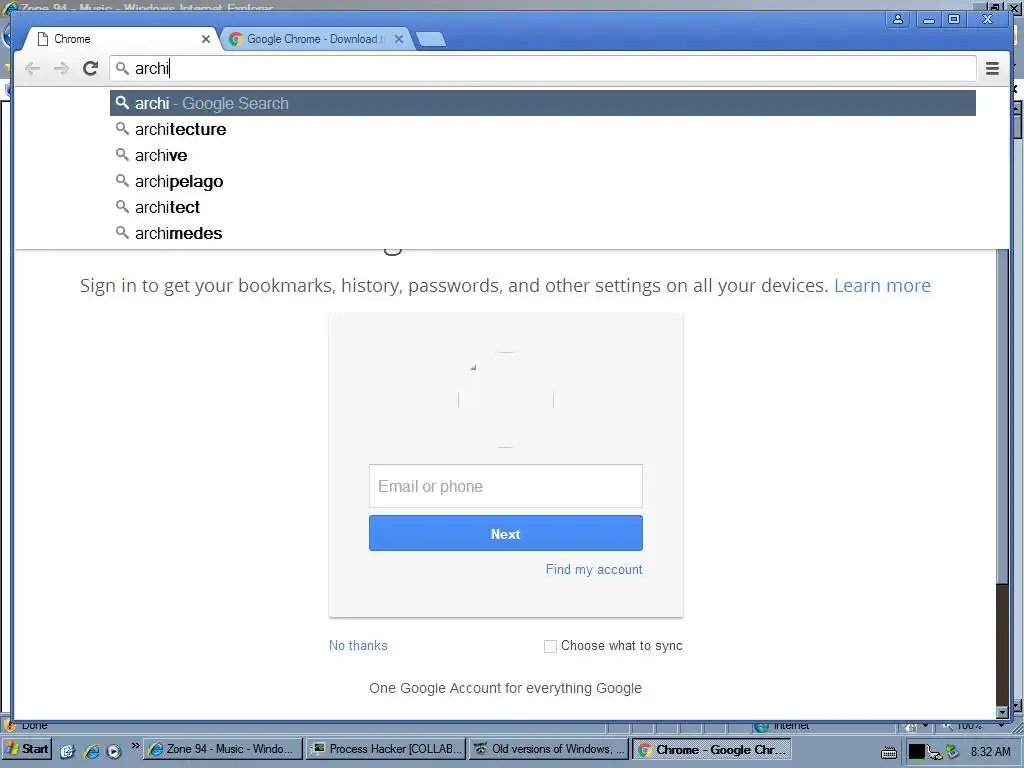Expand the Quick Launch overflow chevron
Screen dimensions: 1024x768
(x=135, y=746)
